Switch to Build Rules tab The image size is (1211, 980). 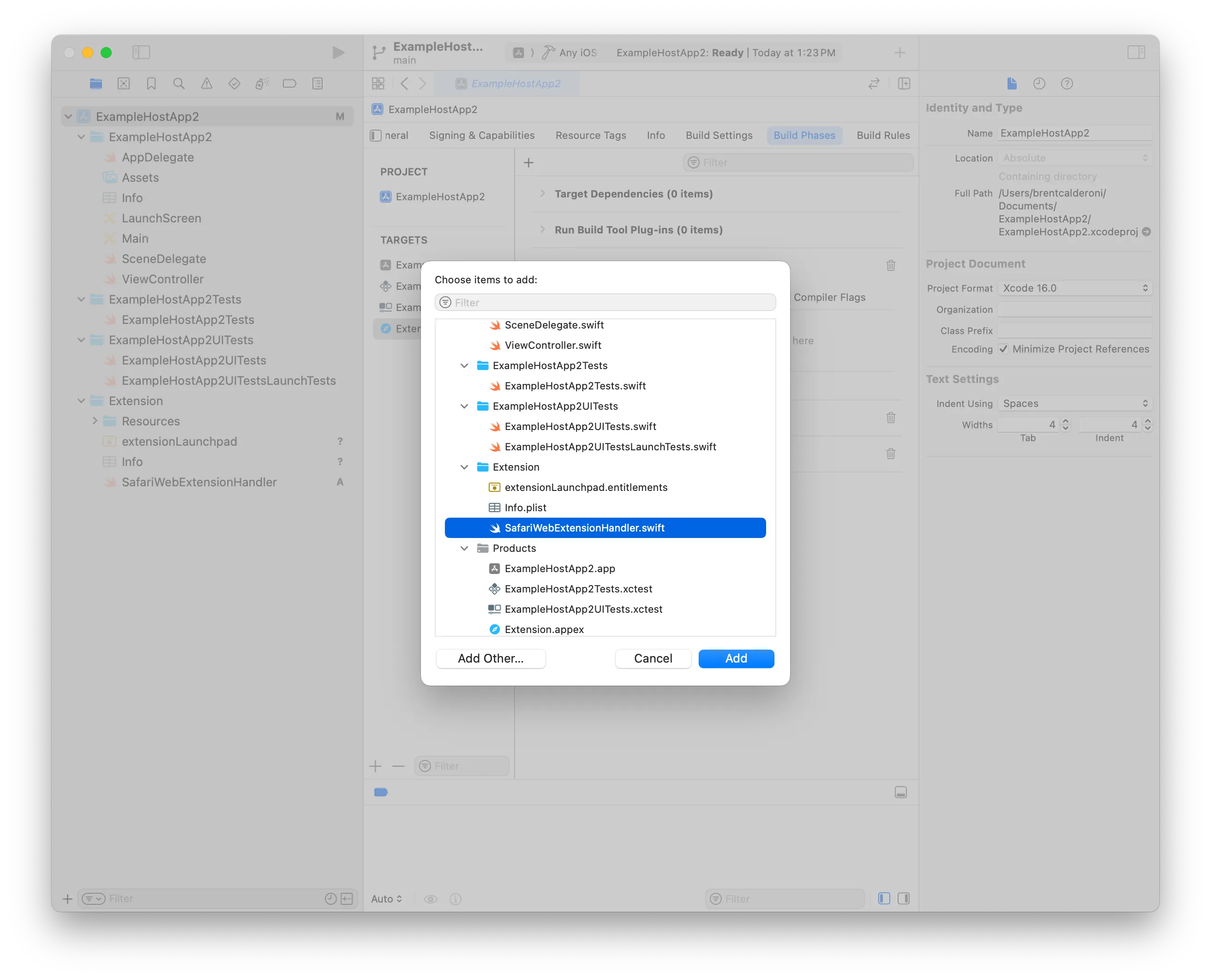point(883,136)
